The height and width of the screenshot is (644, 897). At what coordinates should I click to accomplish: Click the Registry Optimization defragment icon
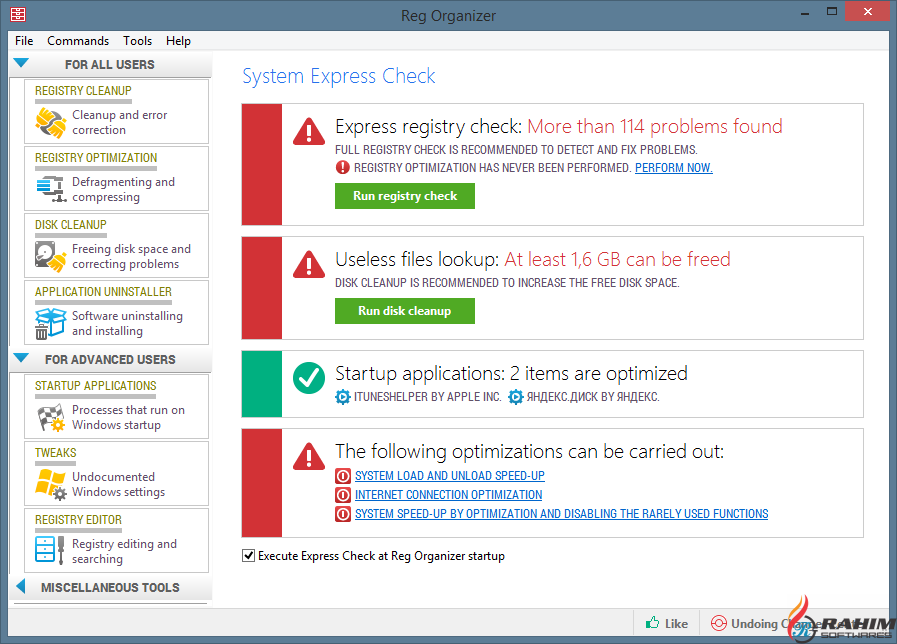pos(50,189)
